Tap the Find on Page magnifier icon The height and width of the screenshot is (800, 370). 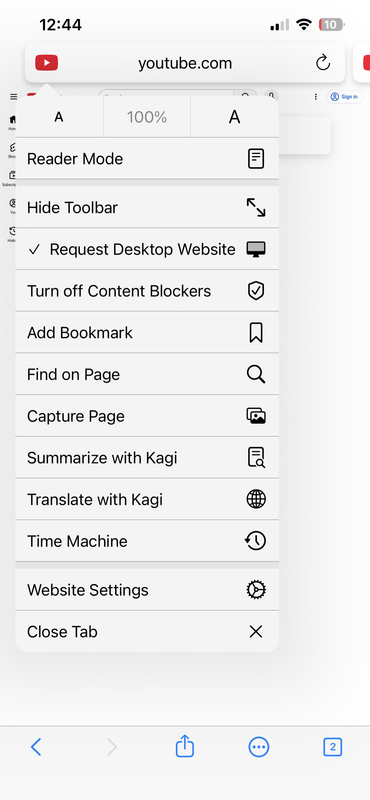(x=256, y=374)
